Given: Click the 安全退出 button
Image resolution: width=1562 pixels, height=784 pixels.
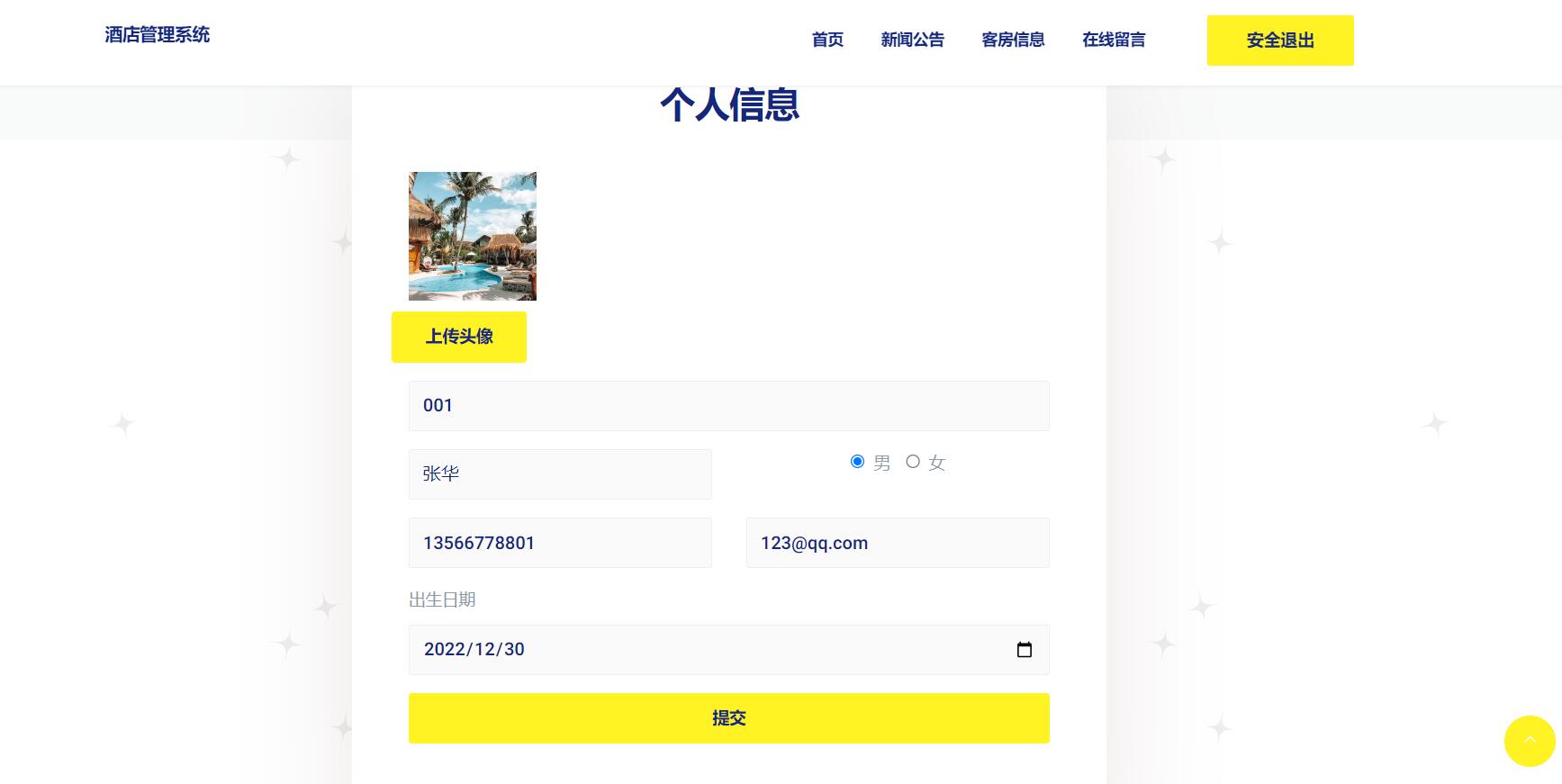Looking at the screenshot, I should [1280, 41].
